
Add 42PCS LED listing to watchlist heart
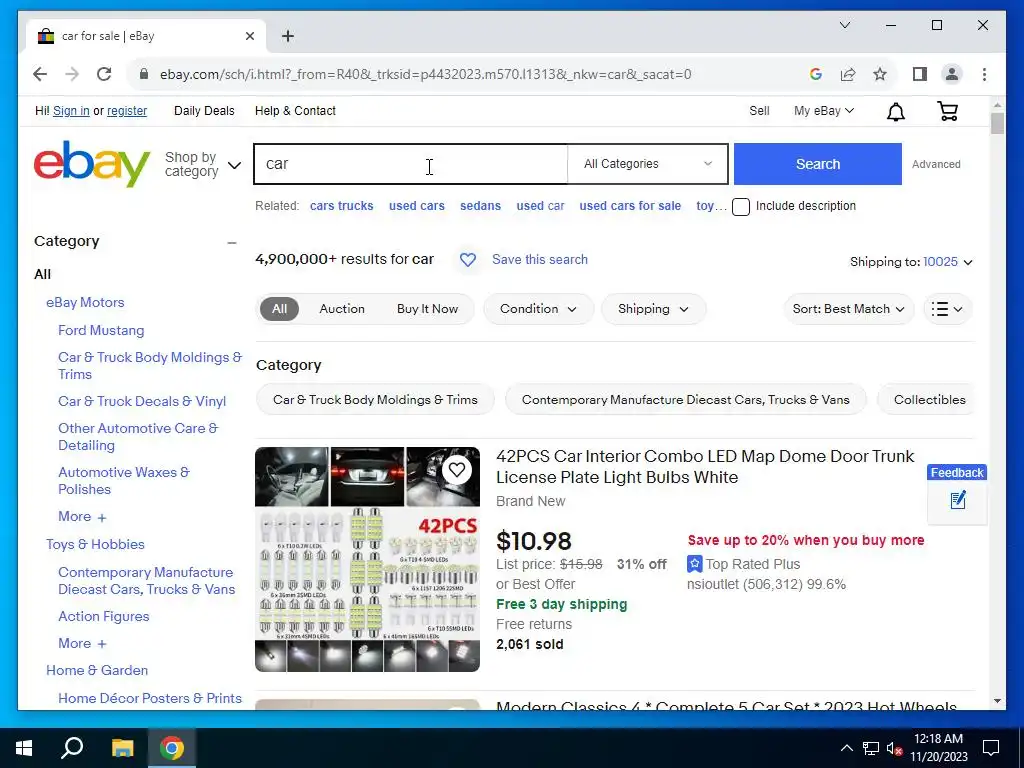tap(456, 470)
